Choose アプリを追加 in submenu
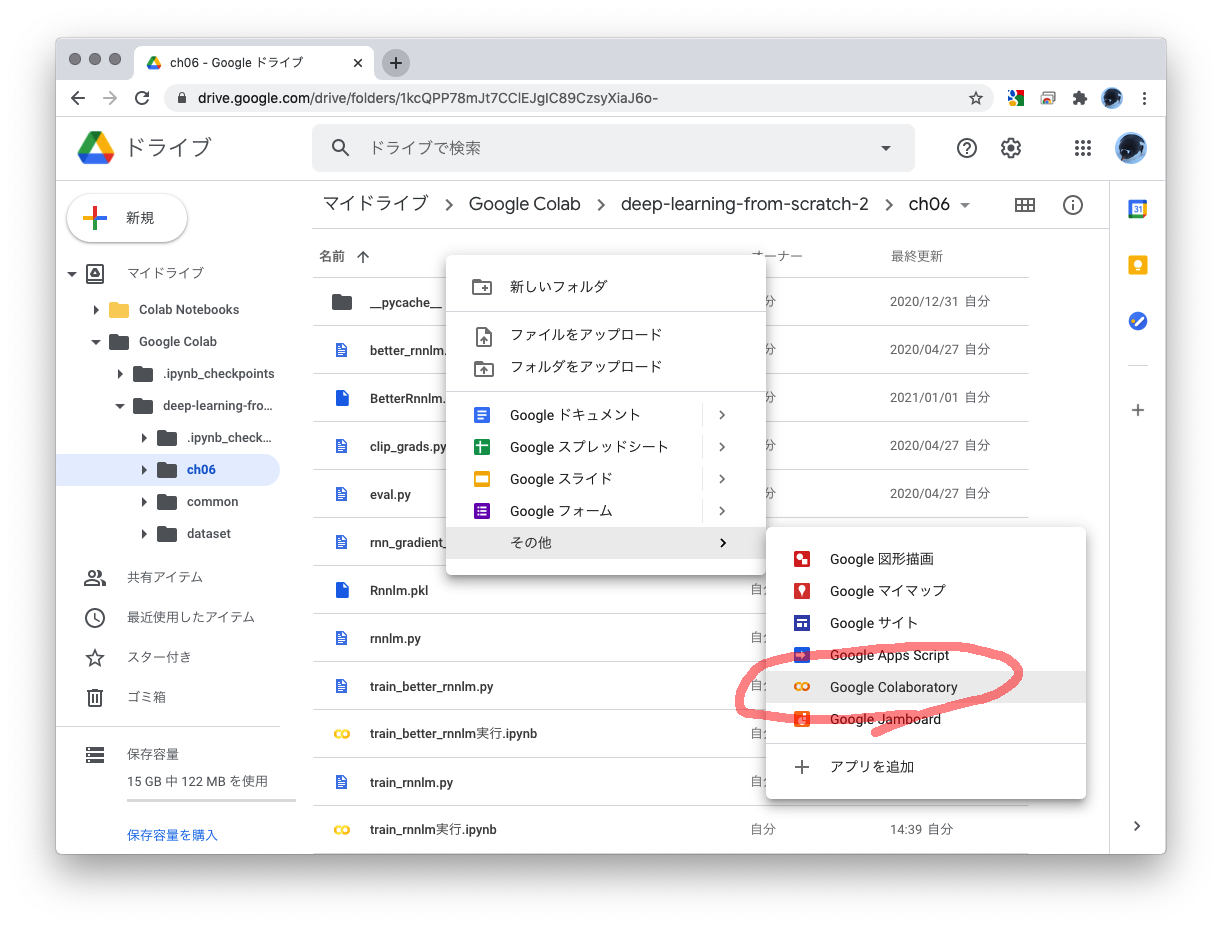The height and width of the screenshot is (928, 1222). pyautogui.click(x=926, y=767)
